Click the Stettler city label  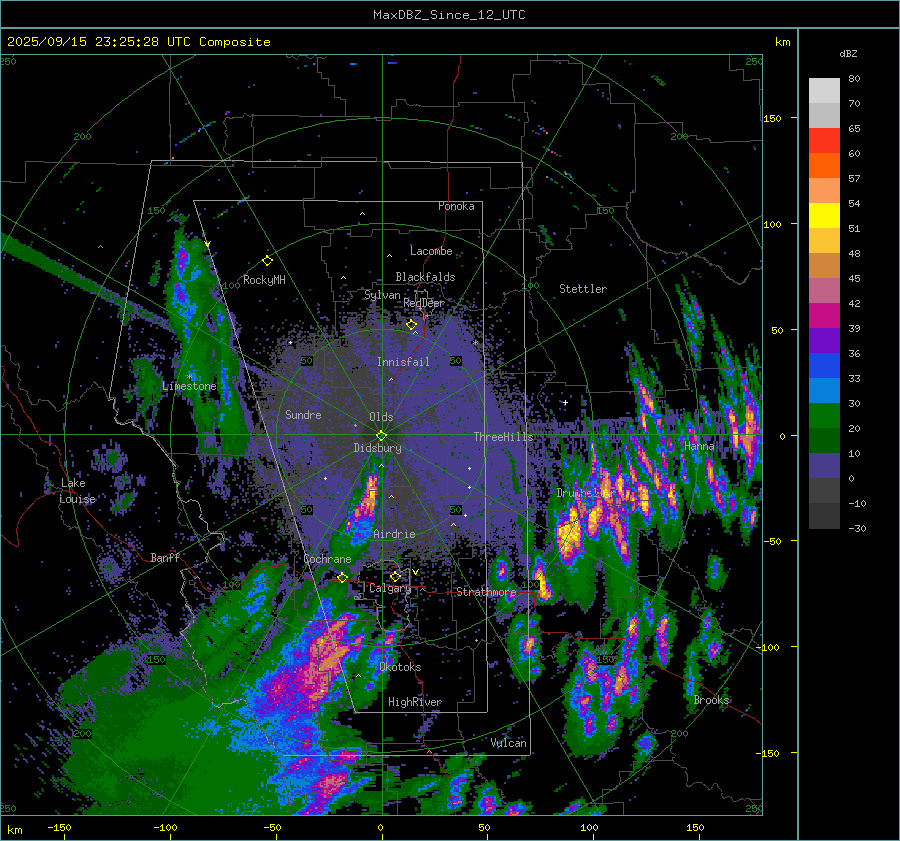(583, 289)
